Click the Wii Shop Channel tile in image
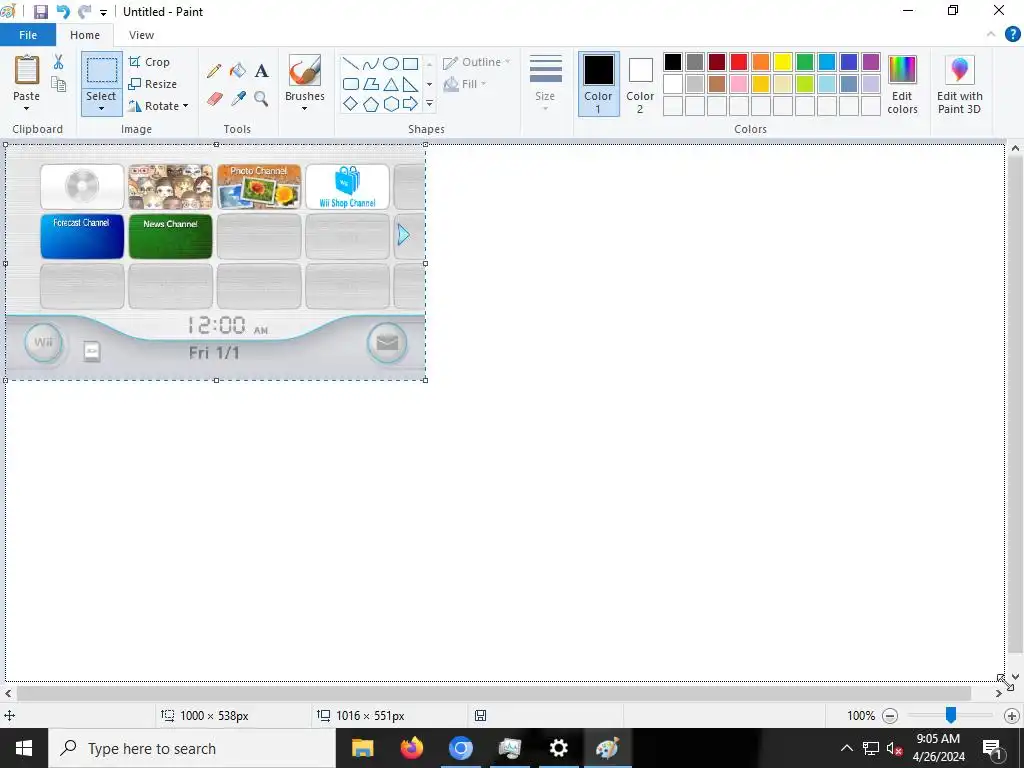The image size is (1024, 768). (347, 187)
